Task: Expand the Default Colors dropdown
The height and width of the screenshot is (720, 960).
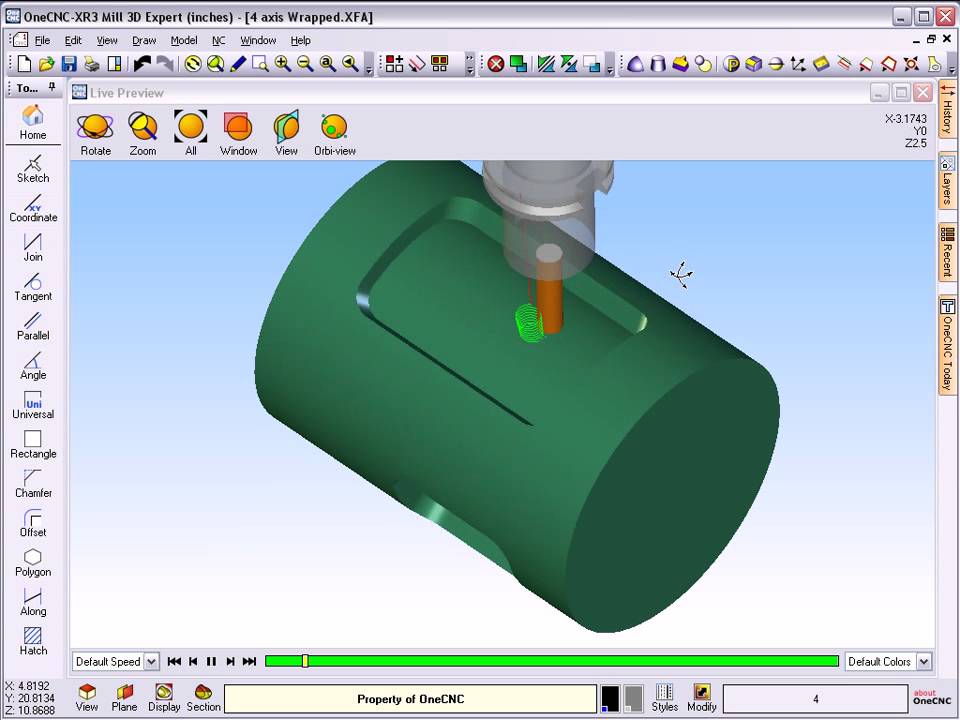Action: 924,662
